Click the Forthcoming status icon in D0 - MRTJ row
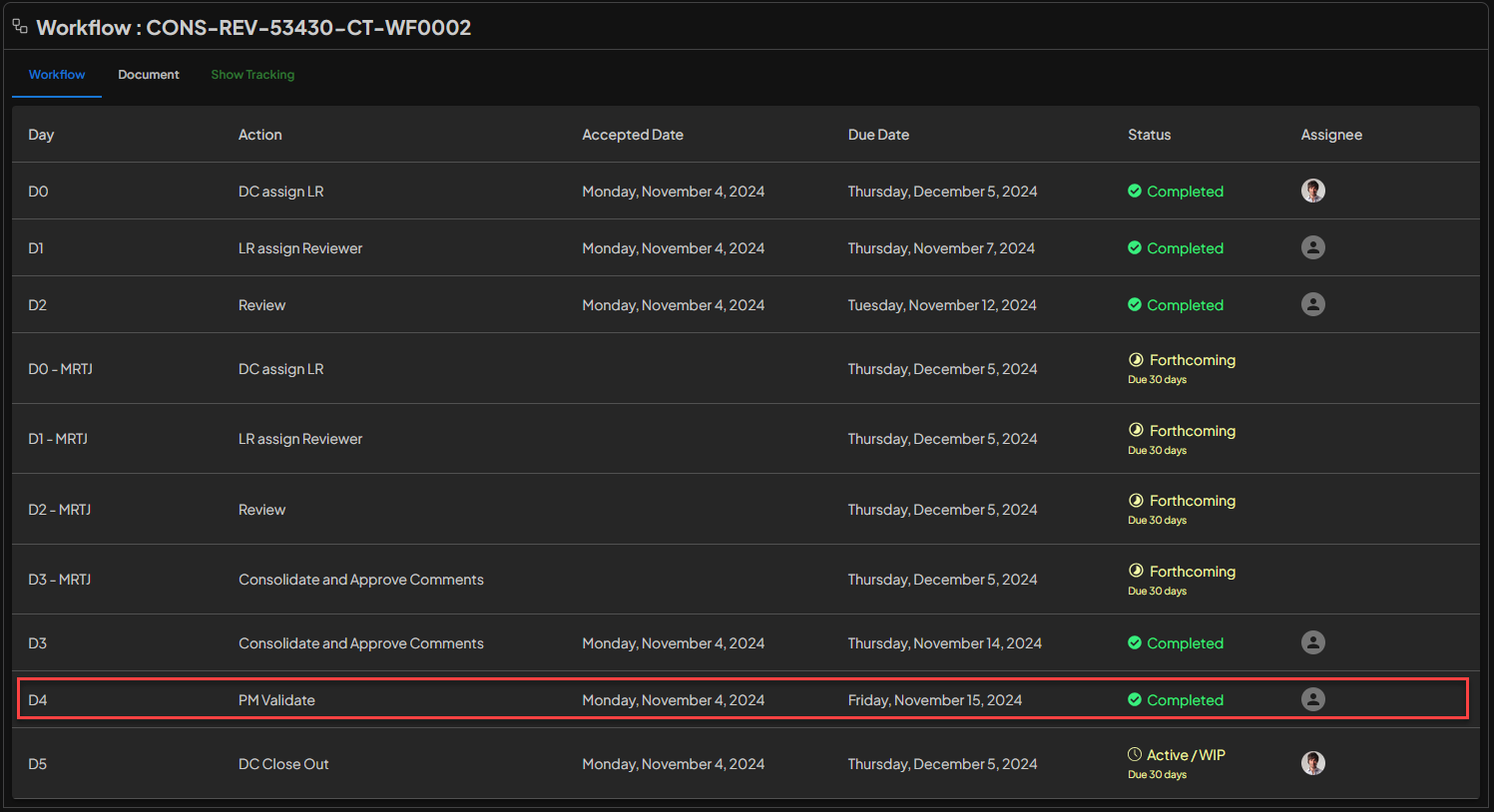This screenshot has width=1494, height=812. point(1136,360)
